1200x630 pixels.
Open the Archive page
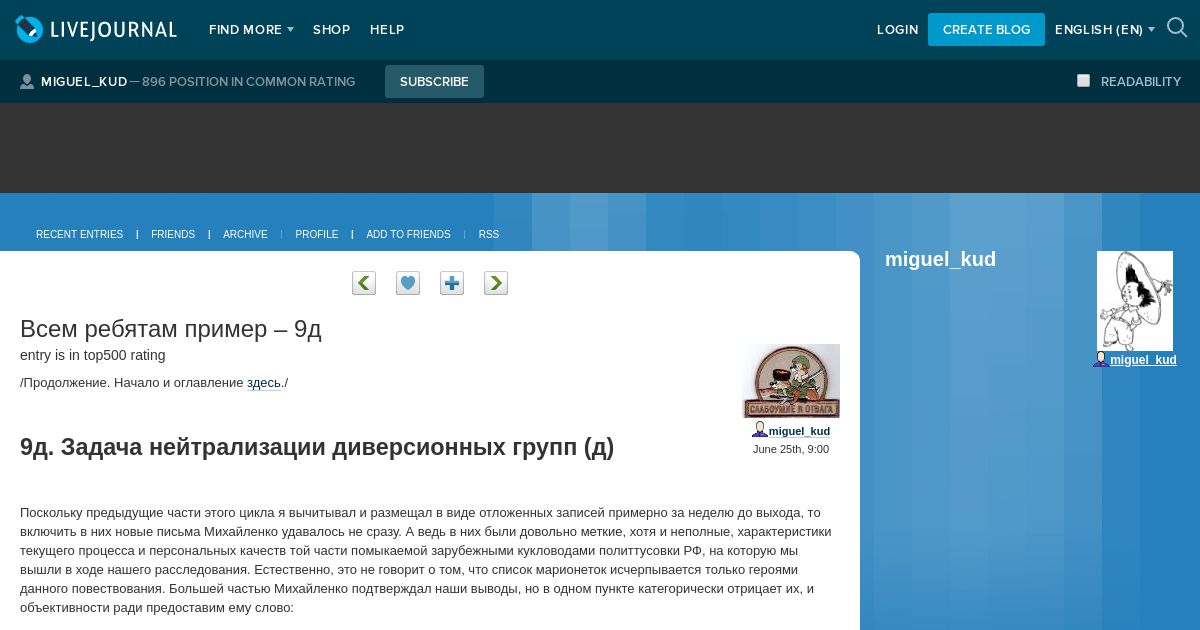point(245,234)
